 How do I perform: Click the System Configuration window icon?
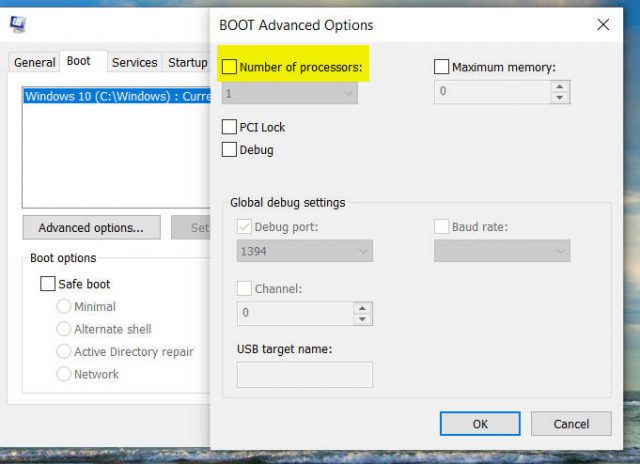(x=18, y=24)
